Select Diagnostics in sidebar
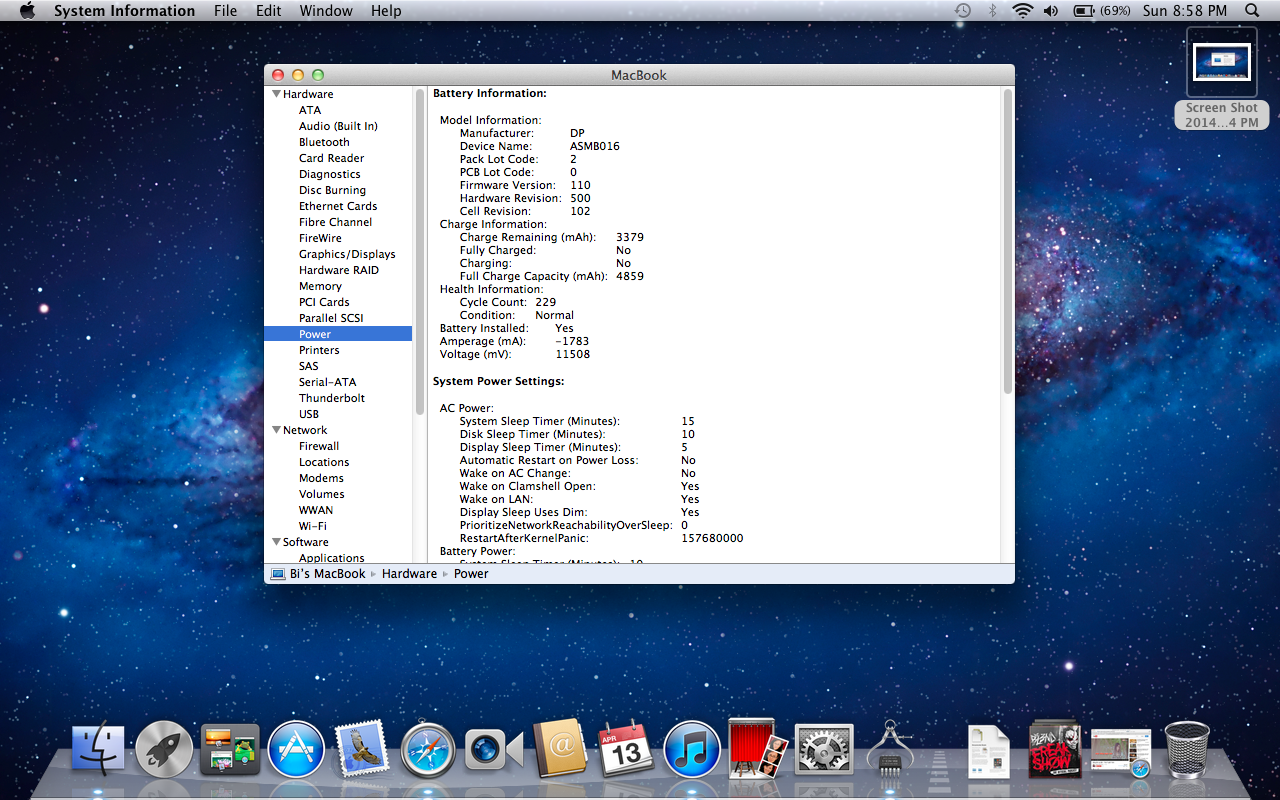The image size is (1280, 800). (x=329, y=174)
